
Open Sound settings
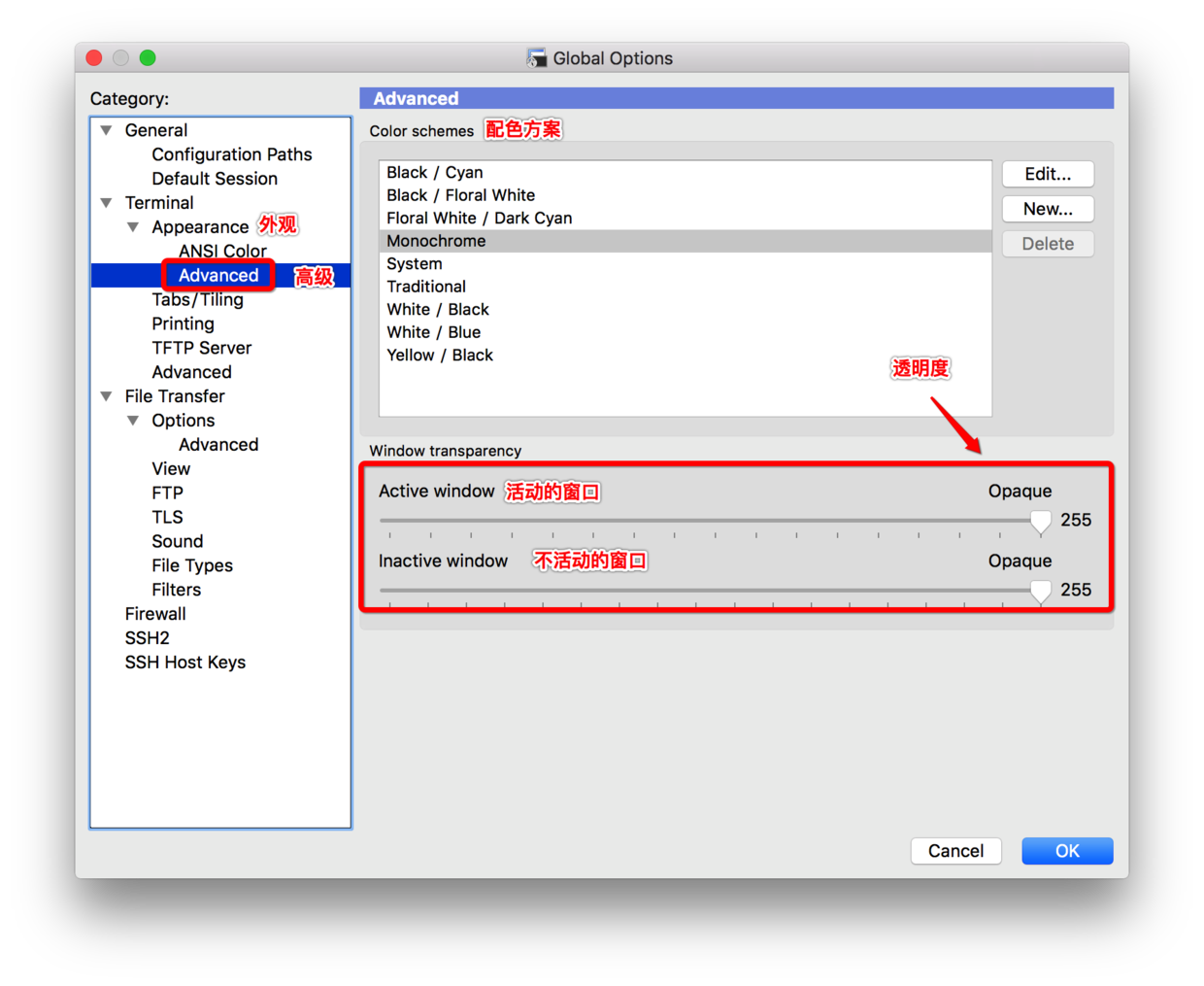tap(178, 541)
